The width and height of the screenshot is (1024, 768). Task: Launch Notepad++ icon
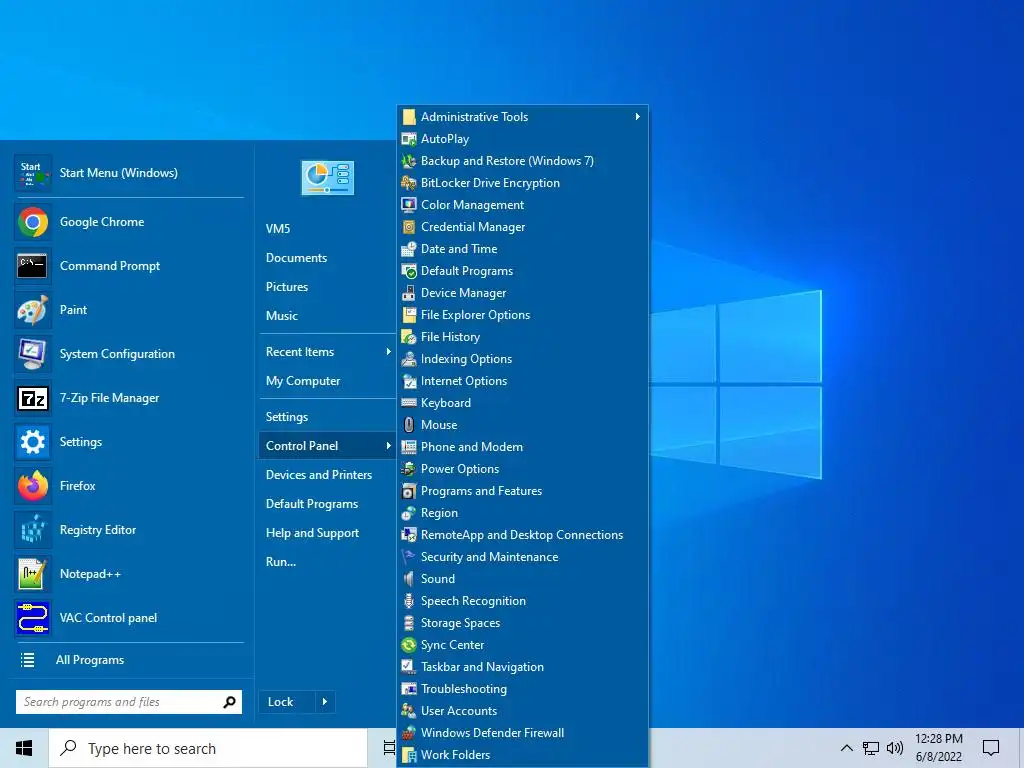tap(32, 574)
